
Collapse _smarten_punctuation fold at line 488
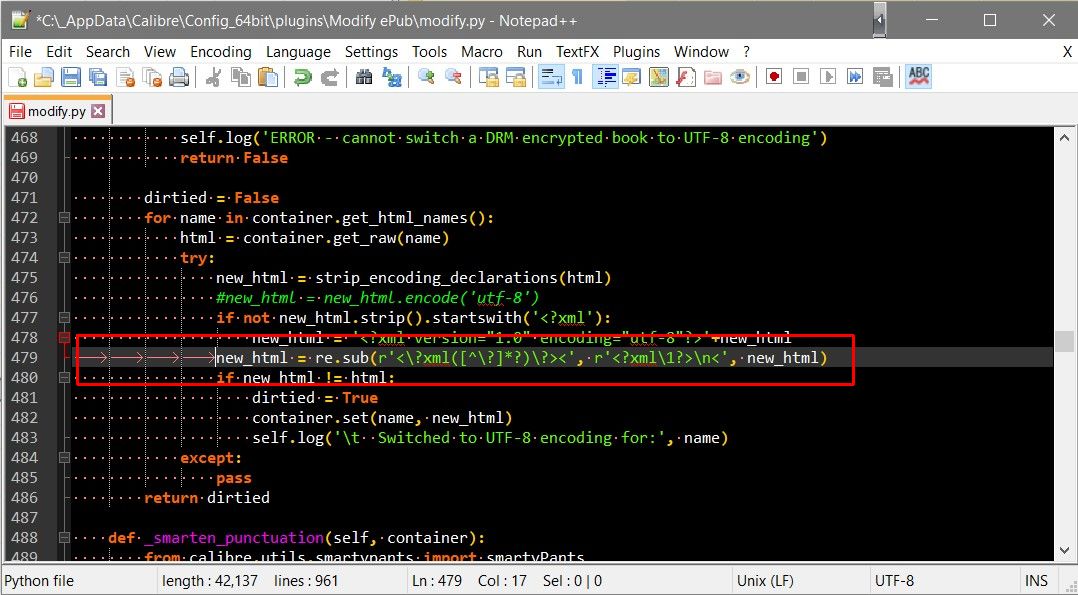[x=64, y=537]
